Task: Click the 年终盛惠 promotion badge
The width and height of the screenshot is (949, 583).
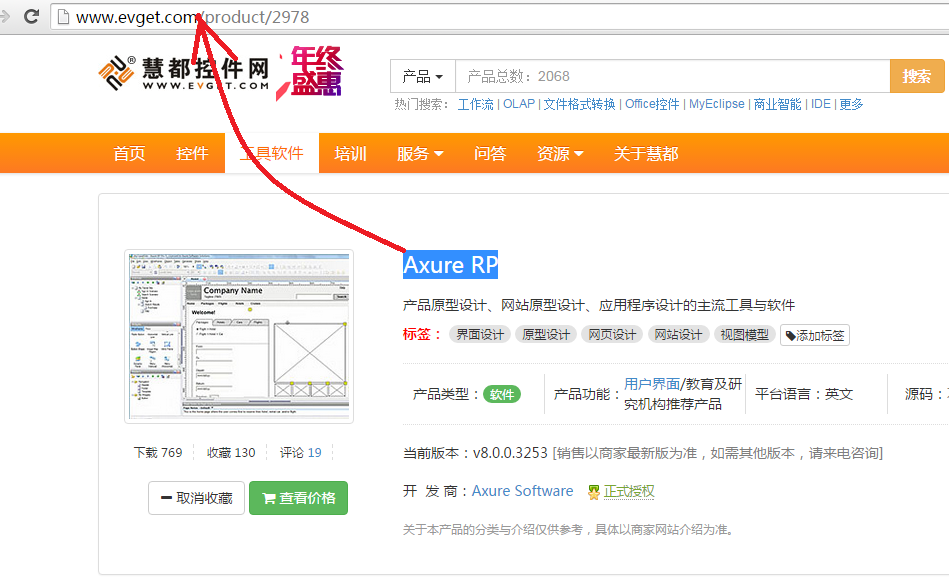Action: click(x=310, y=71)
